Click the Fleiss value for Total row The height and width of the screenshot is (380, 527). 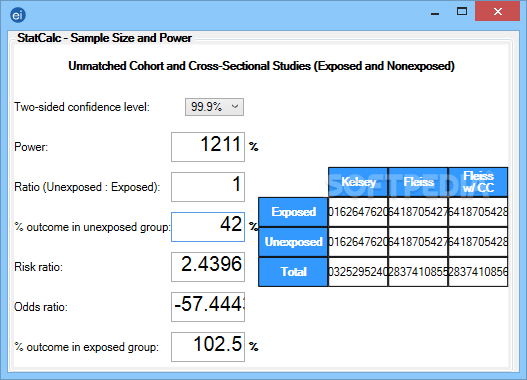coord(418,272)
